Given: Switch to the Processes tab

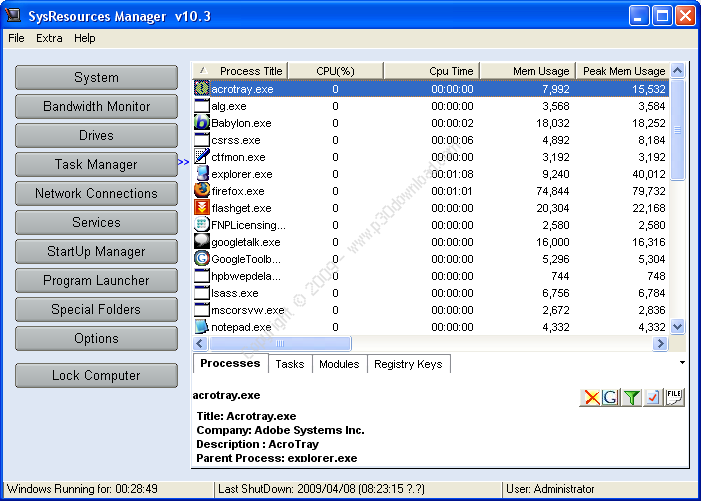Looking at the screenshot, I should (x=230, y=363).
